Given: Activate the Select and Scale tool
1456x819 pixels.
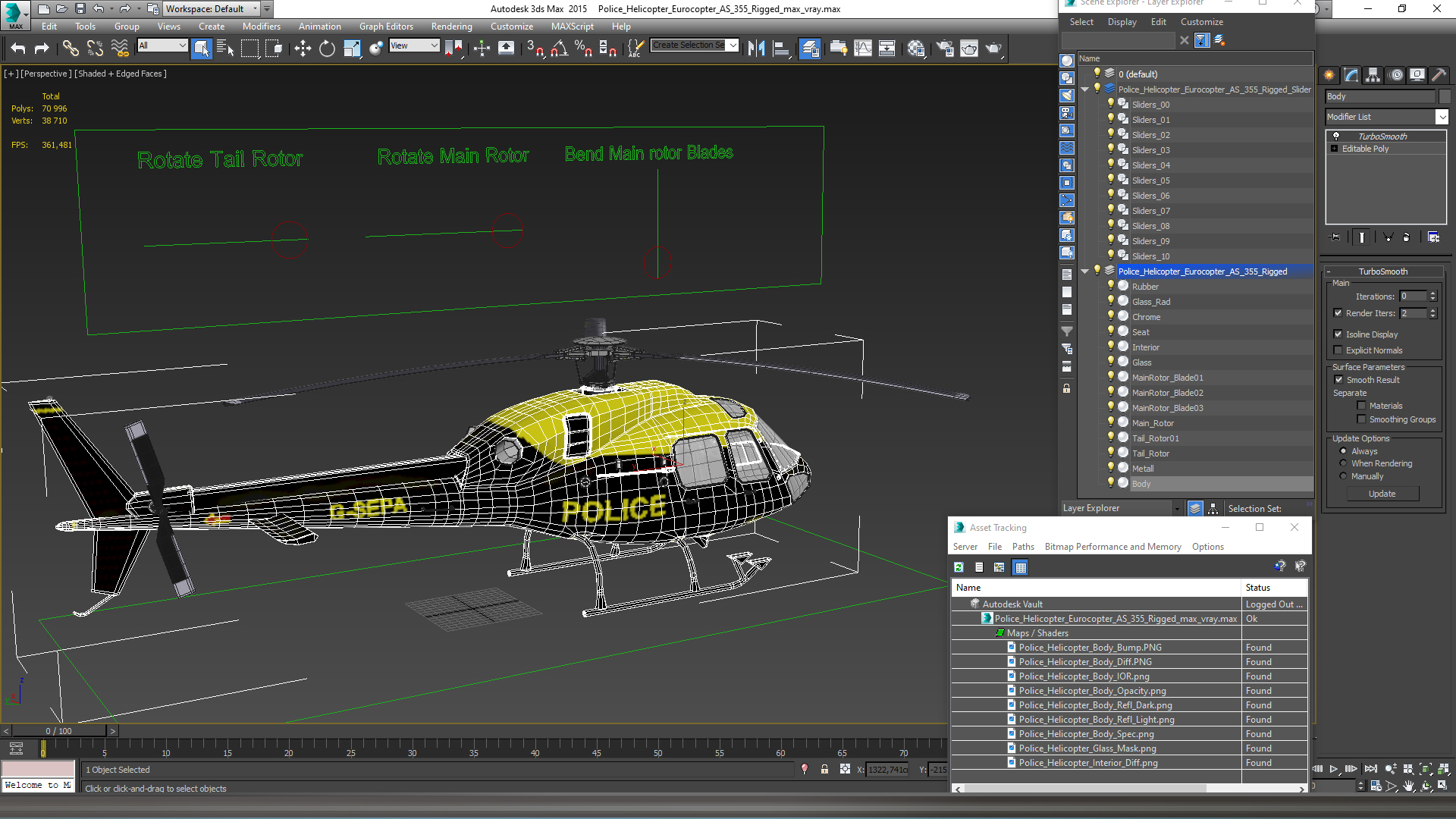Looking at the screenshot, I should 352,49.
